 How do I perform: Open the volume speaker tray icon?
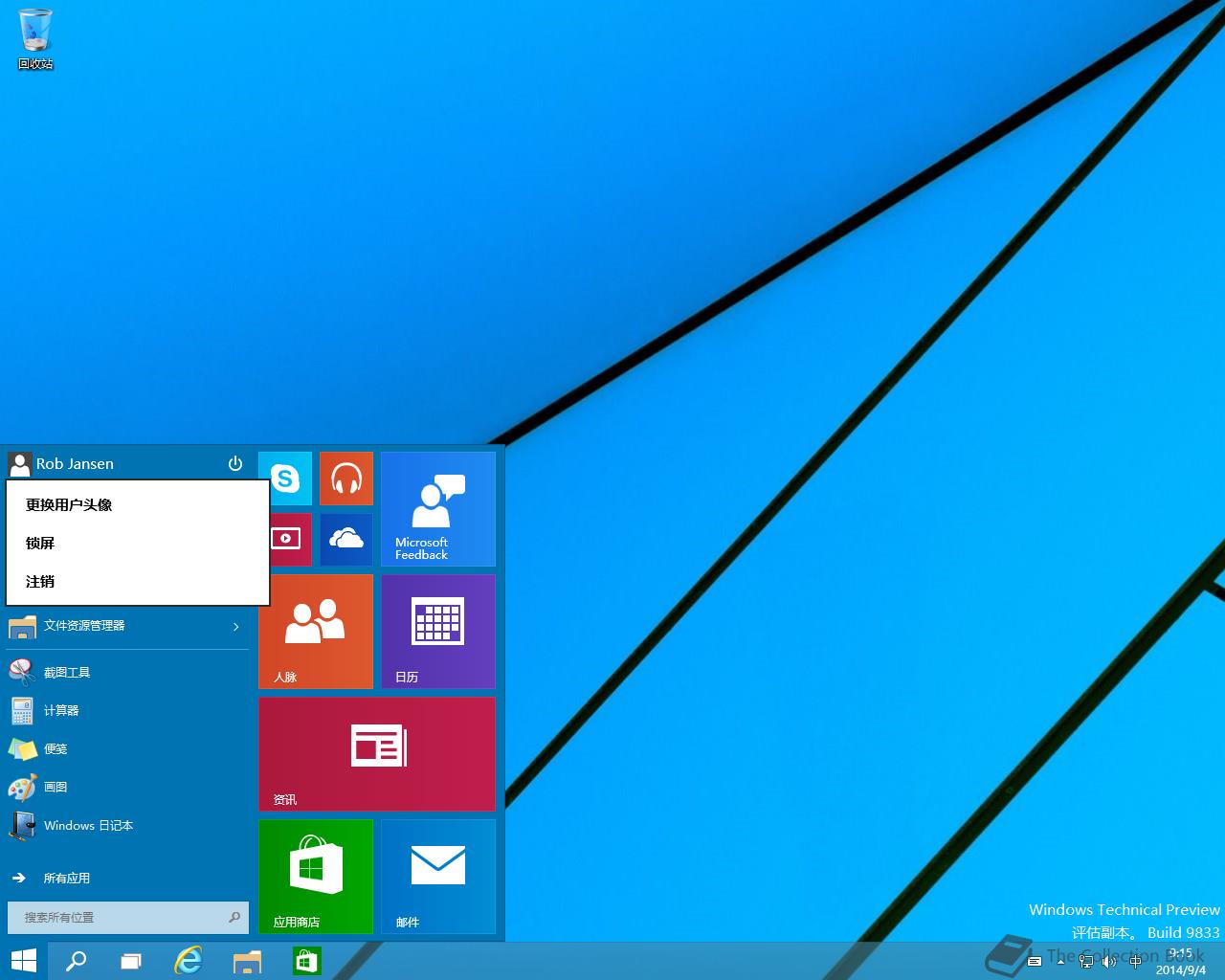(1110, 961)
